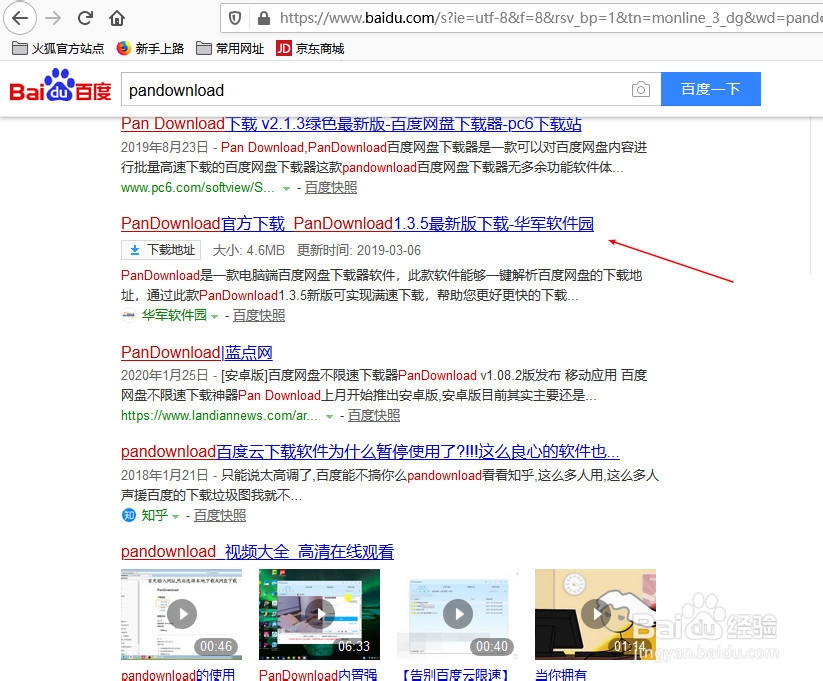823x681 pixels.
Task: Open video title pandownload的使用
Action: 178,674
